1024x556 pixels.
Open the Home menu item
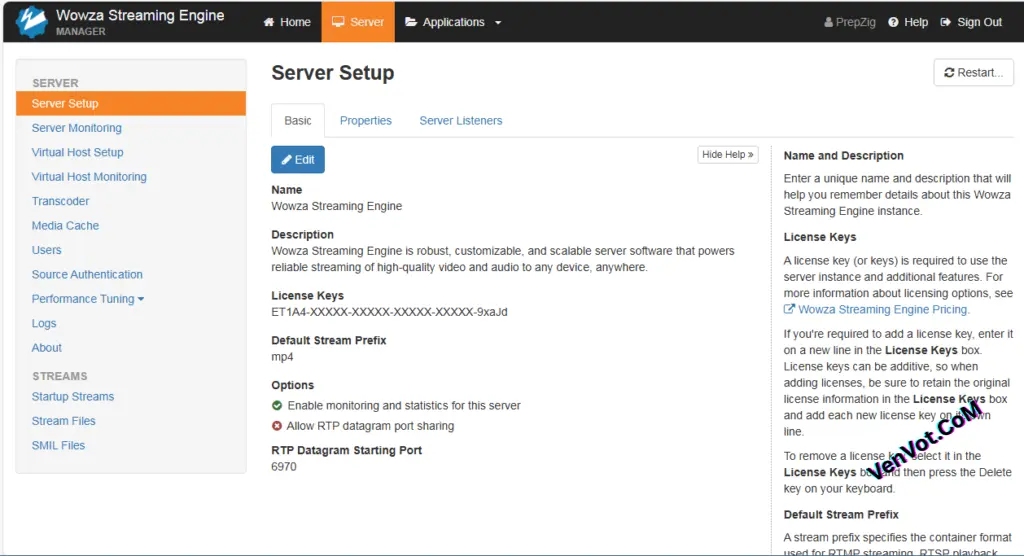pyautogui.click(x=287, y=22)
